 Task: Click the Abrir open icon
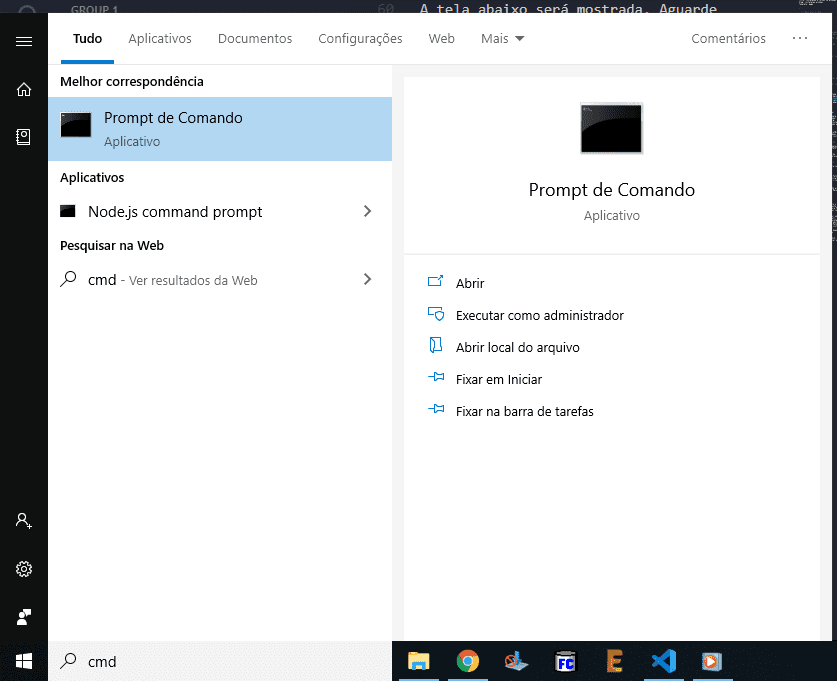pyautogui.click(x=436, y=281)
